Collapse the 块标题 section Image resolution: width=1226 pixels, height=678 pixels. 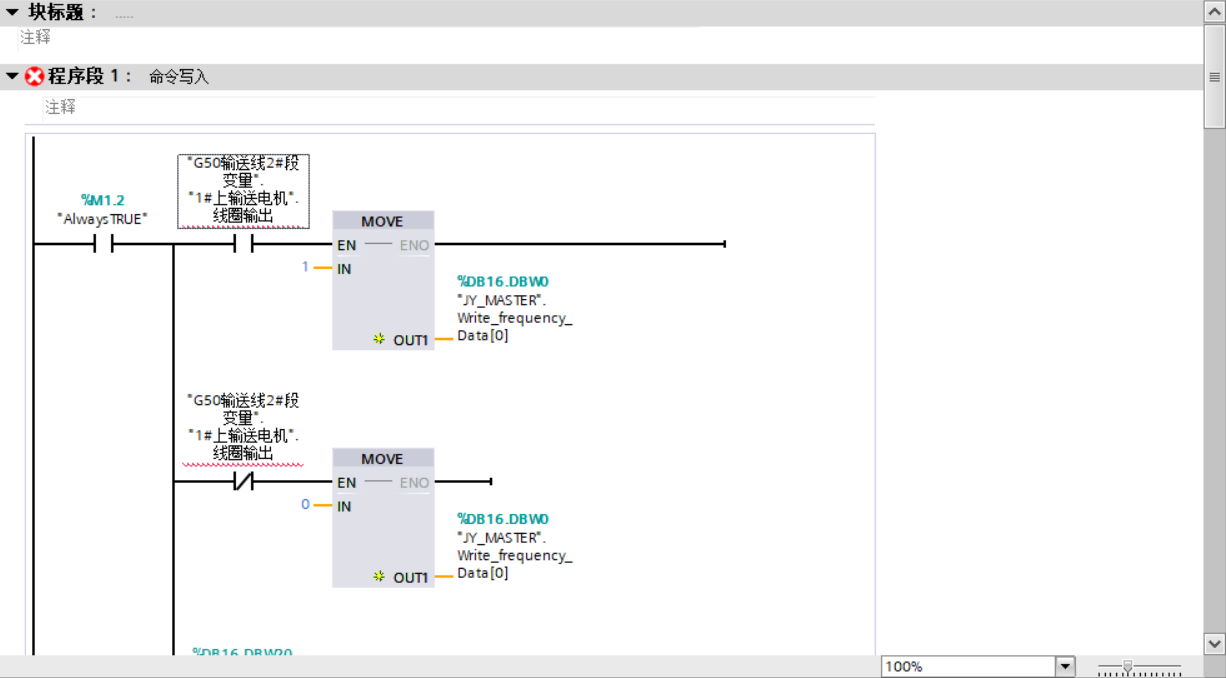tap(12, 13)
